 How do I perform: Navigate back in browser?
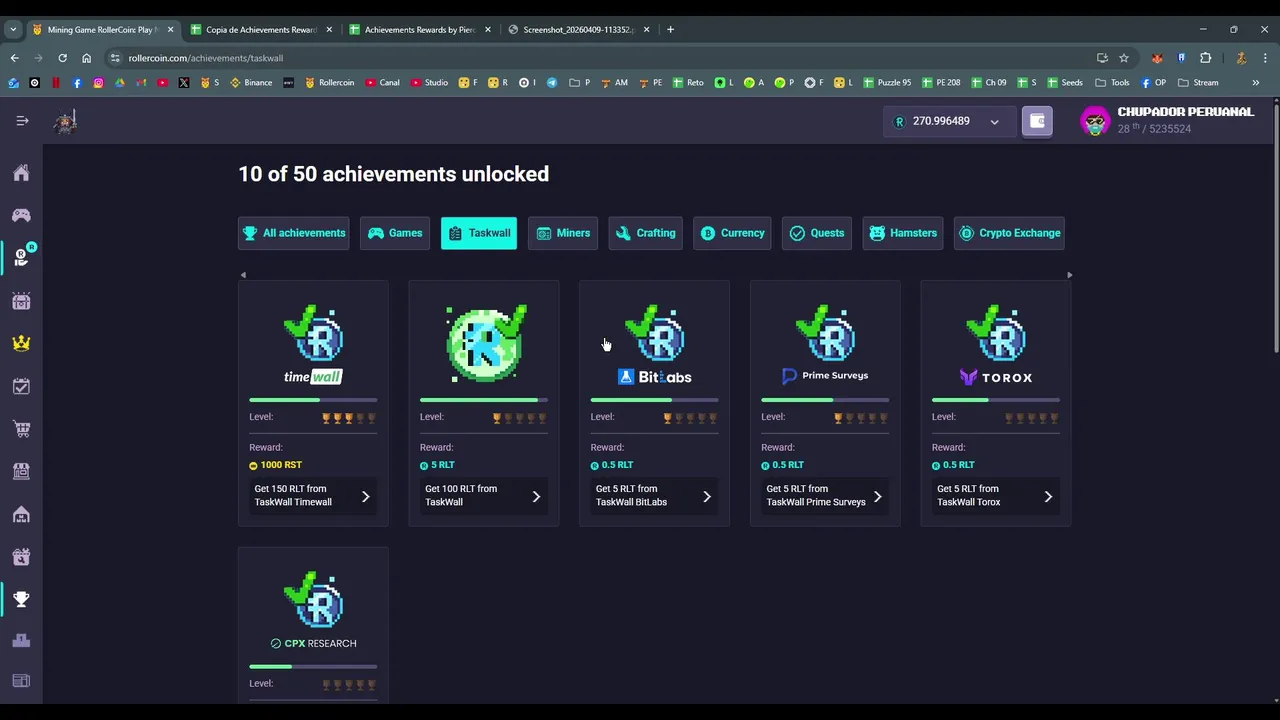(14, 58)
